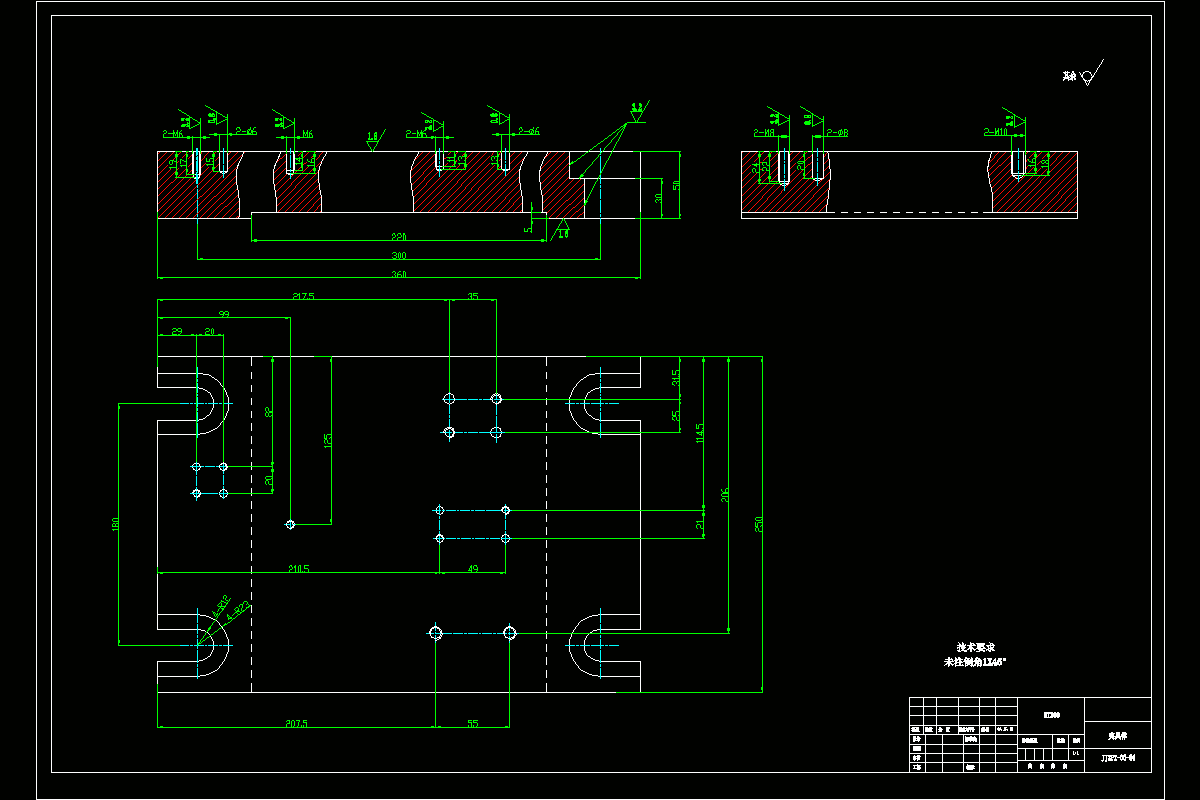The image size is (1200, 800).
Task: Select the 2-M8 thread callout
Action: click(x=764, y=132)
